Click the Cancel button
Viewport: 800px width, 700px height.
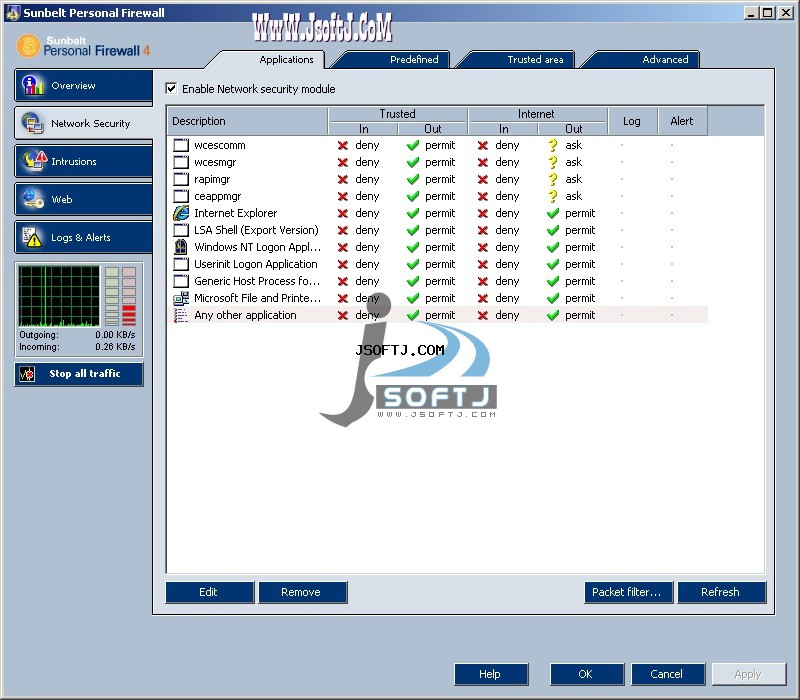coord(668,674)
